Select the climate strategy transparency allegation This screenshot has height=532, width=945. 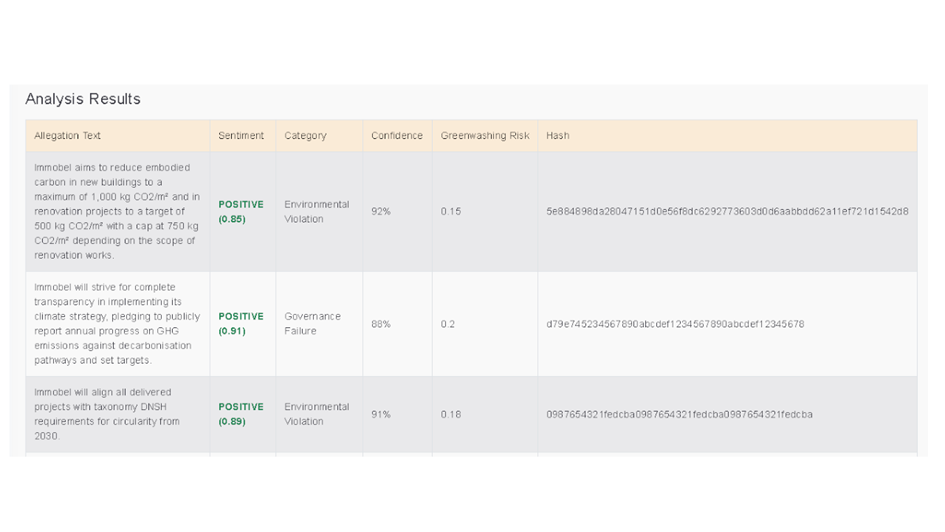pyautogui.click(x=117, y=324)
